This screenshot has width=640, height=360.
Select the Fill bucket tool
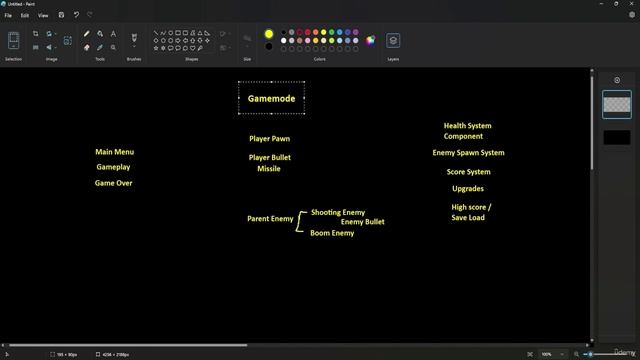pyautogui.click(x=100, y=34)
